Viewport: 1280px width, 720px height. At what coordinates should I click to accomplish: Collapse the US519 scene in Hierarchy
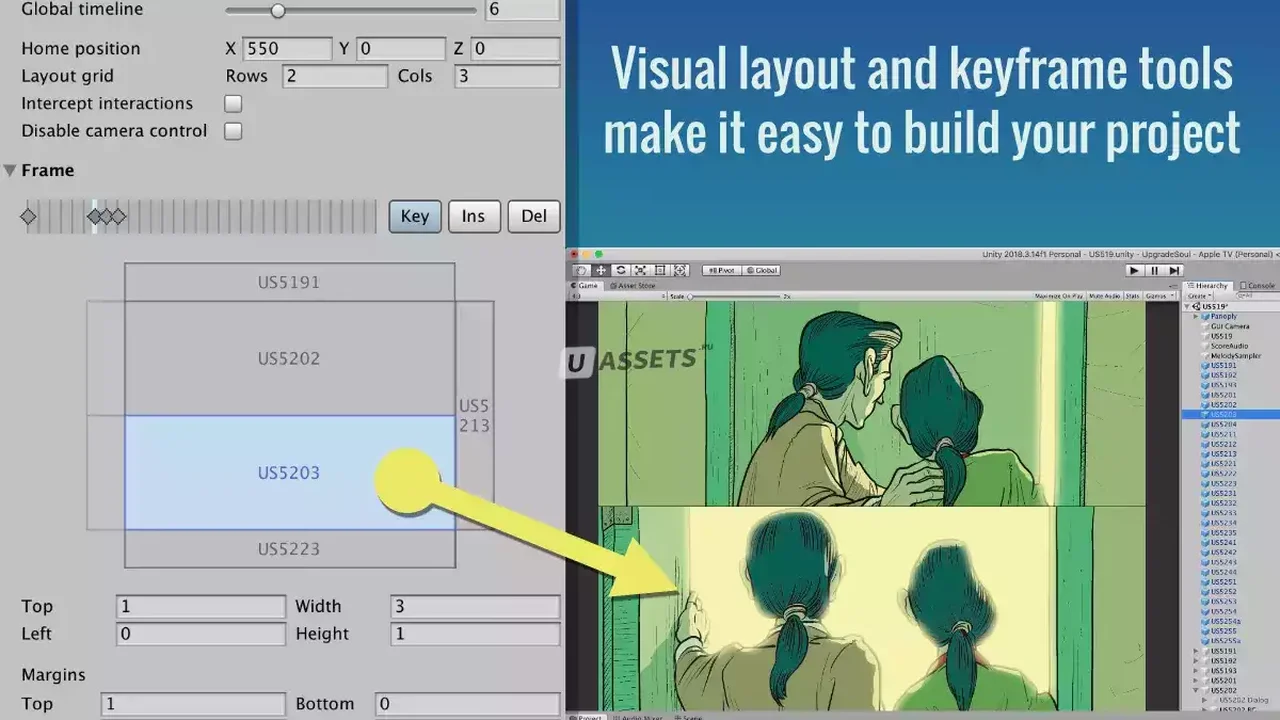[1186, 307]
